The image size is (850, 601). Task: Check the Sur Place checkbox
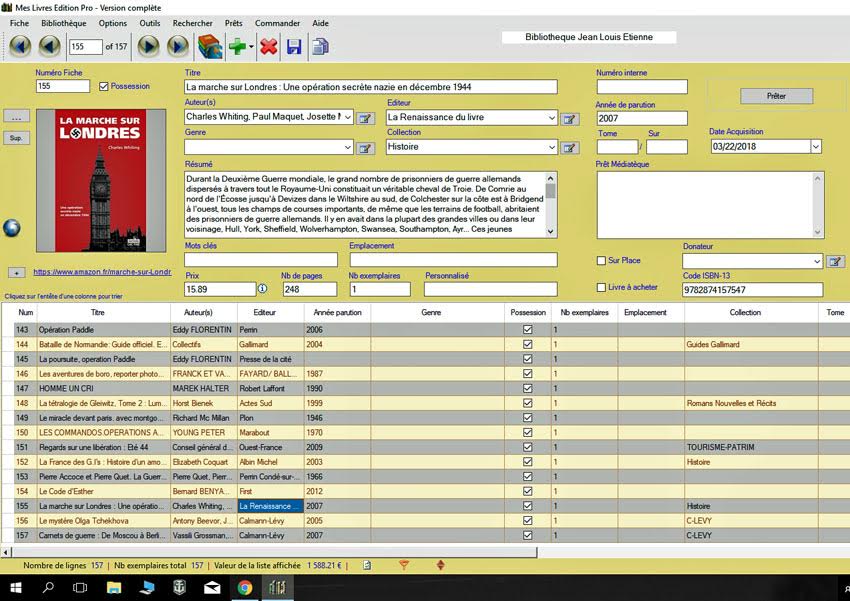pos(601,261)
